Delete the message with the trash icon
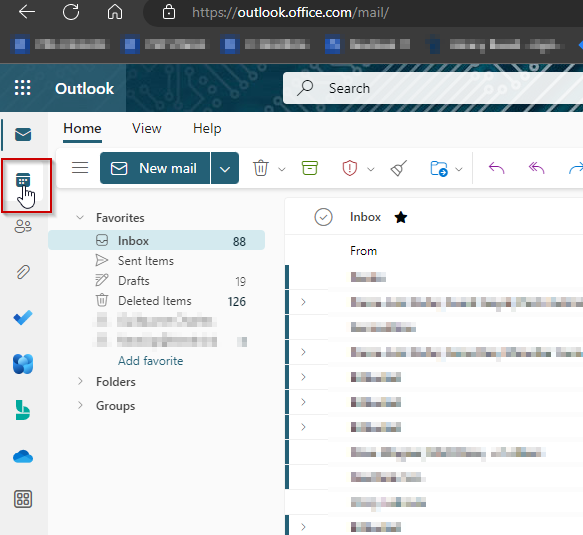 (261, 168)
